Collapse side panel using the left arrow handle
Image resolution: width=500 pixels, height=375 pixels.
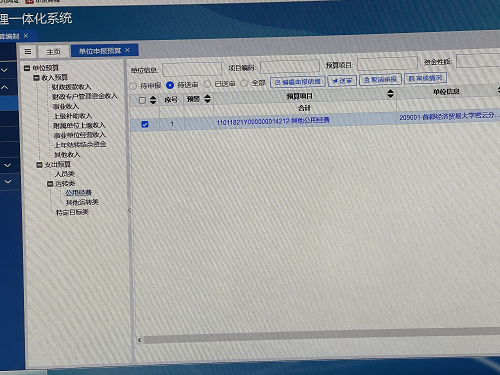pyautogui.click(x=129, y=210)
